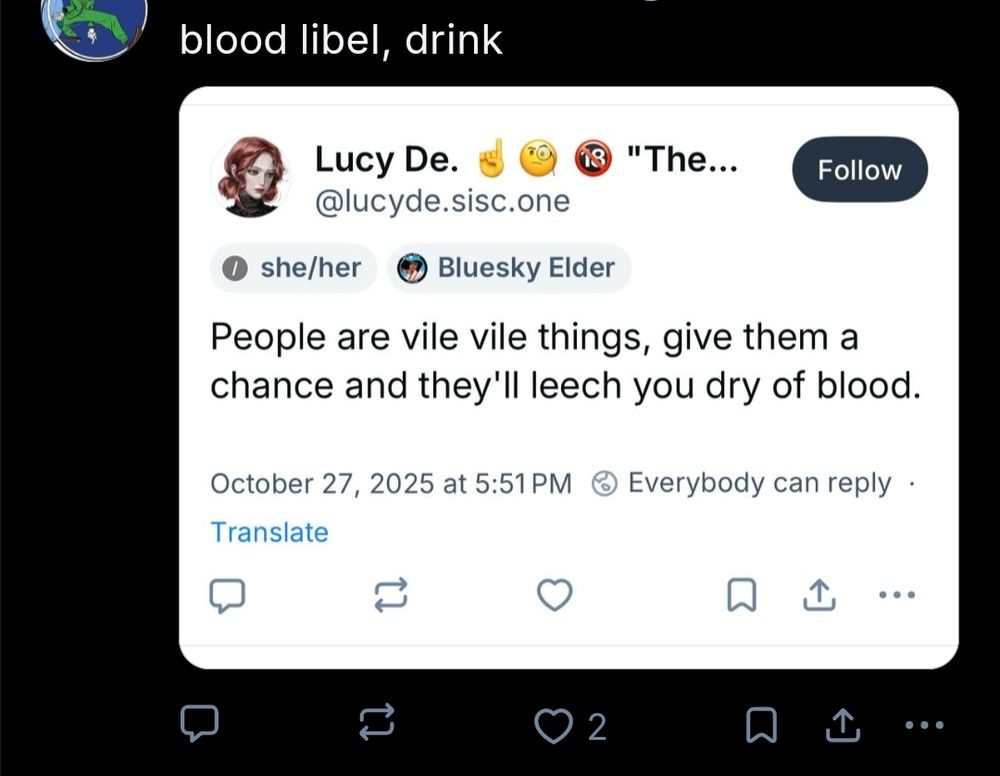Follow Lucy De. via the Follow button
The width and height of the screenshot is (1000, 776).
[x=859, y=169]
